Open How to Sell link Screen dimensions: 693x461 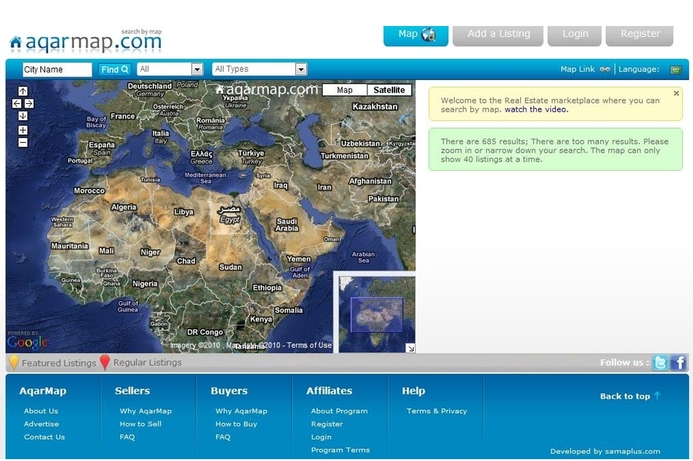pos(140,424)
